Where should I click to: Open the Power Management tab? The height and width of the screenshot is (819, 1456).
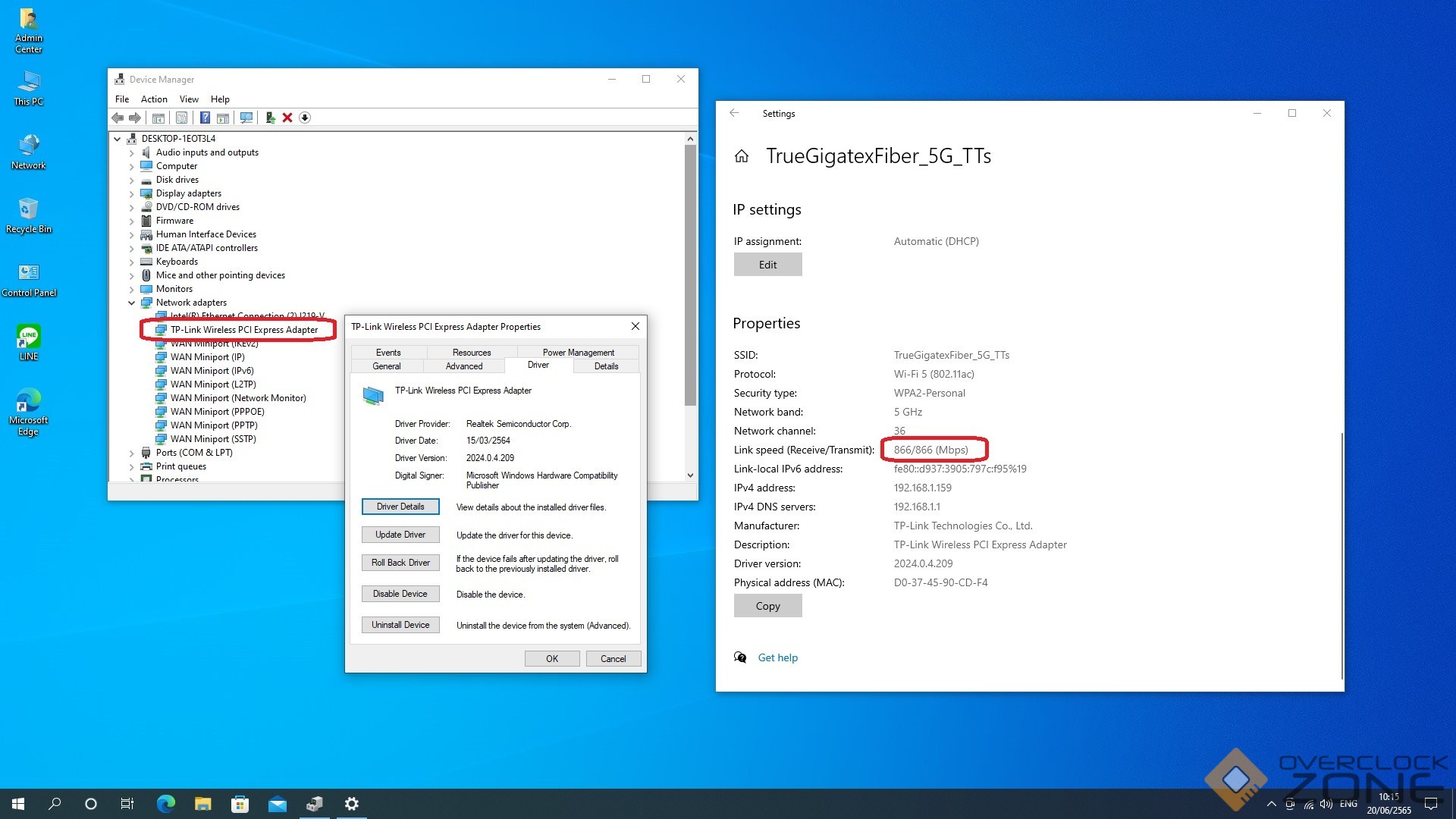(x=578, y=353)
